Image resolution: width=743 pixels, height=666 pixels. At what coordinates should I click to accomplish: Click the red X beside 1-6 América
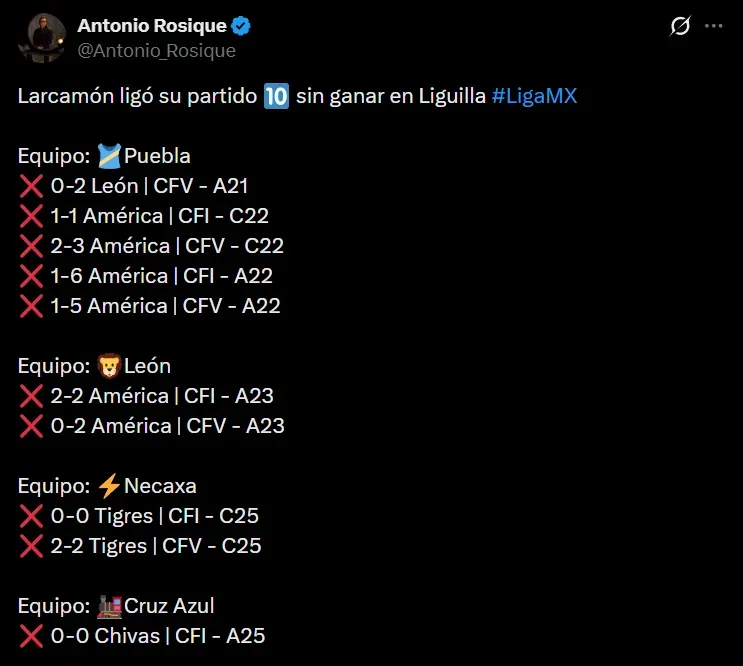pos(31,276)
